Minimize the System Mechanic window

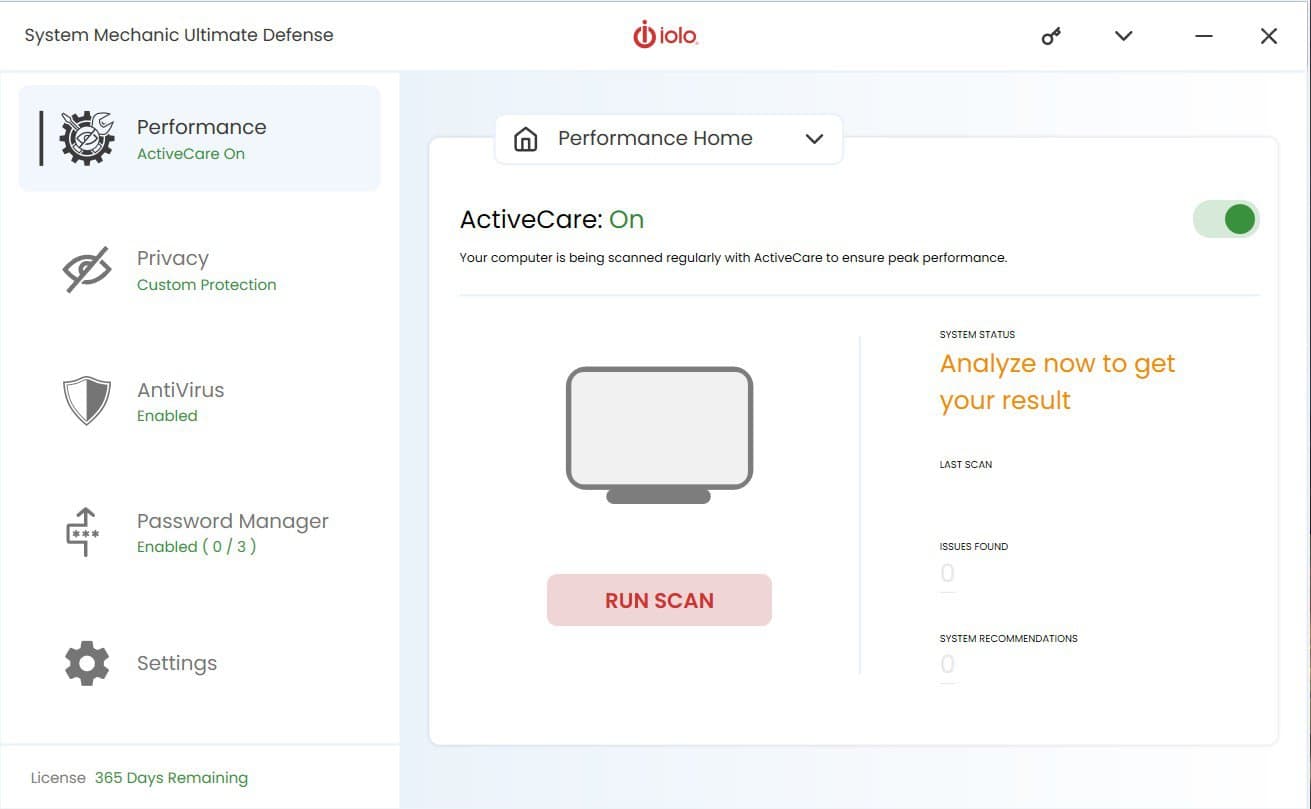[1203, 36]
